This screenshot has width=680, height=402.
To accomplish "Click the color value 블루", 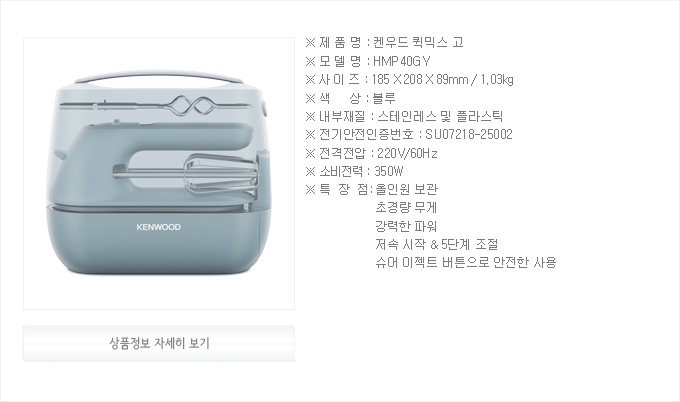I will point(384,98).
